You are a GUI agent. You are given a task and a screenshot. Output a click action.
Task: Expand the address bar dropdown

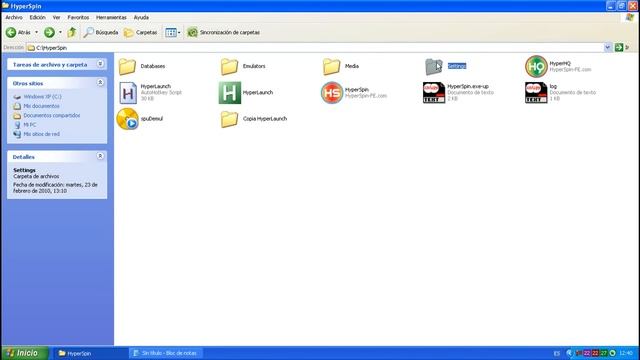click(608, 47)
